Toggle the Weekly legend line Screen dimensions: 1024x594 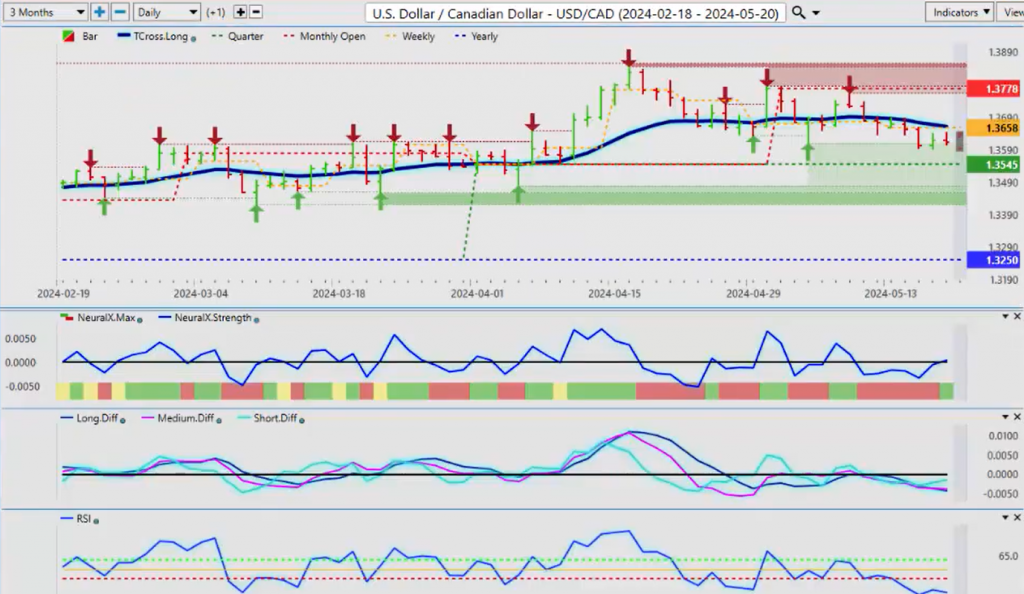[x=408, y=37]
